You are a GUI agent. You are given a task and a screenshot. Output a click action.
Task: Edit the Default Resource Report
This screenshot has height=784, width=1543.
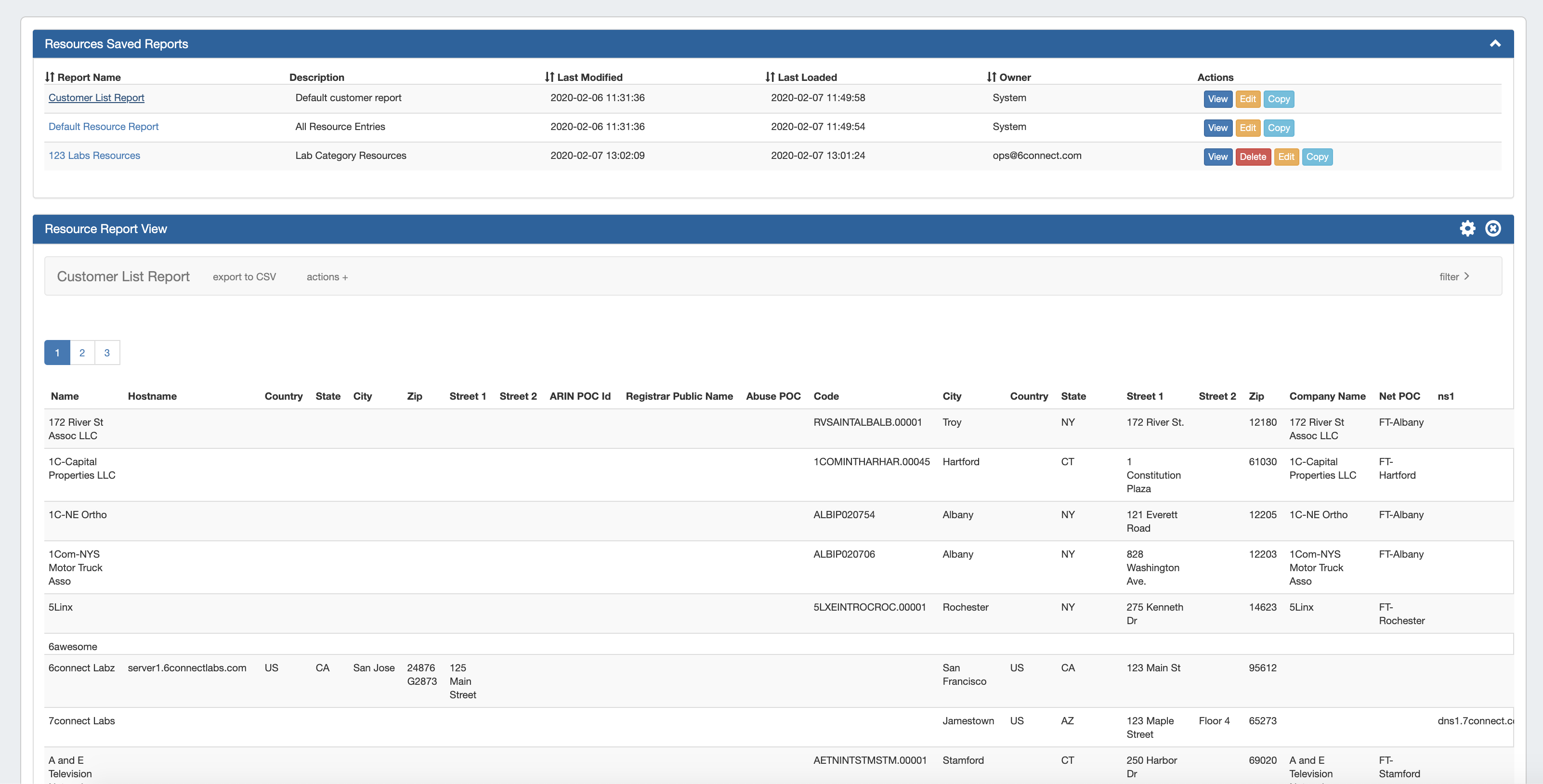[x=1248, y=128]
